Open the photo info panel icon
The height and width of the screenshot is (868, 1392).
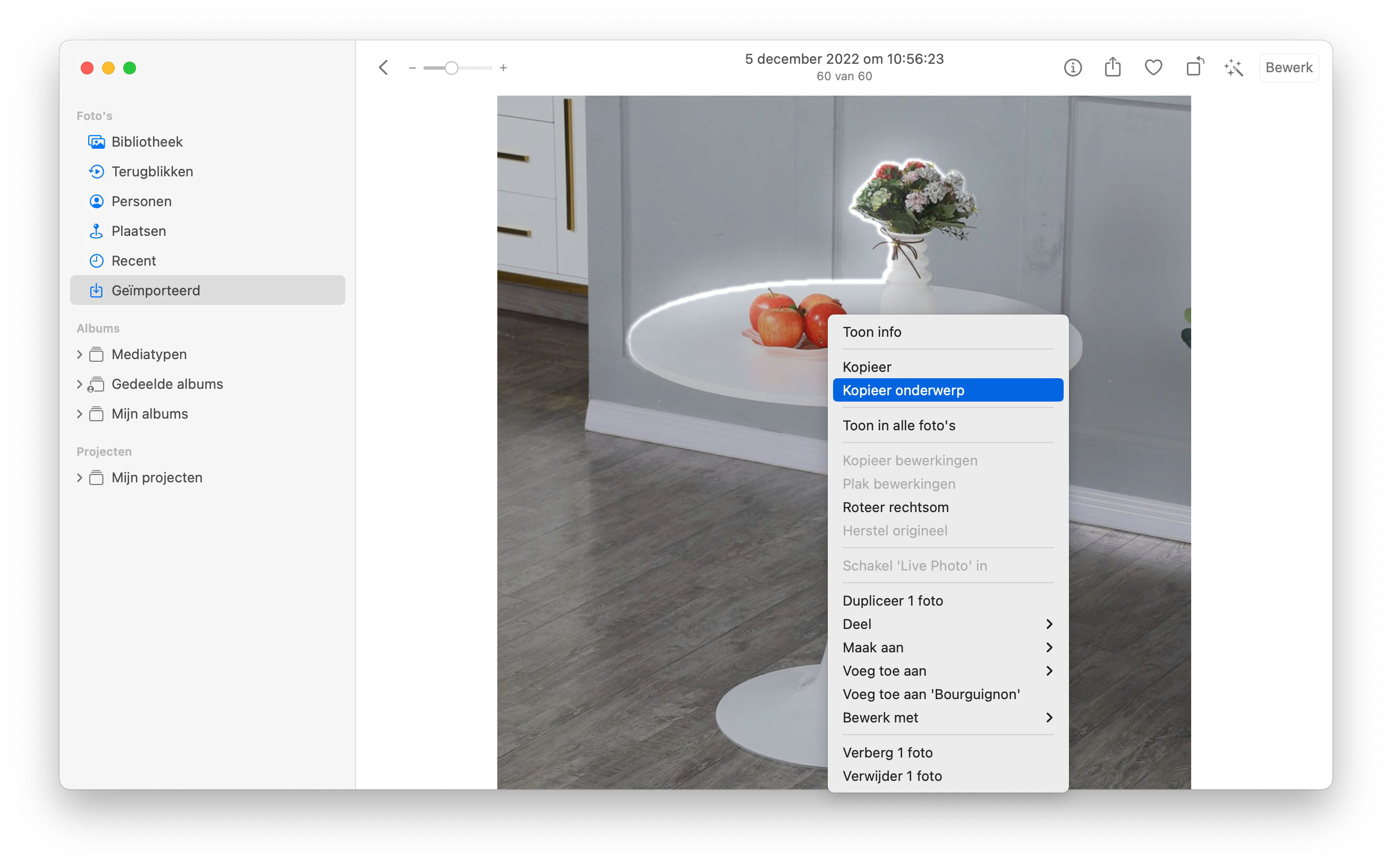click(x=1072, y=68)
